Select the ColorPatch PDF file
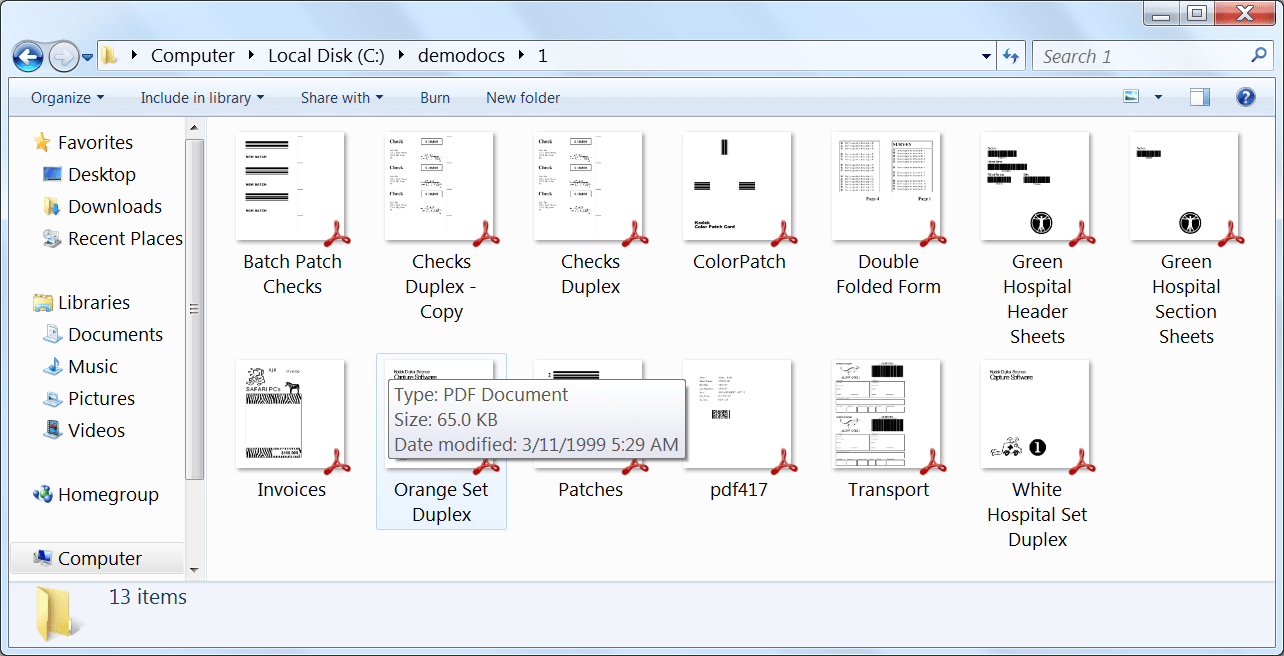The height and width of the screenshot is (656, 1284). [738, 186]
